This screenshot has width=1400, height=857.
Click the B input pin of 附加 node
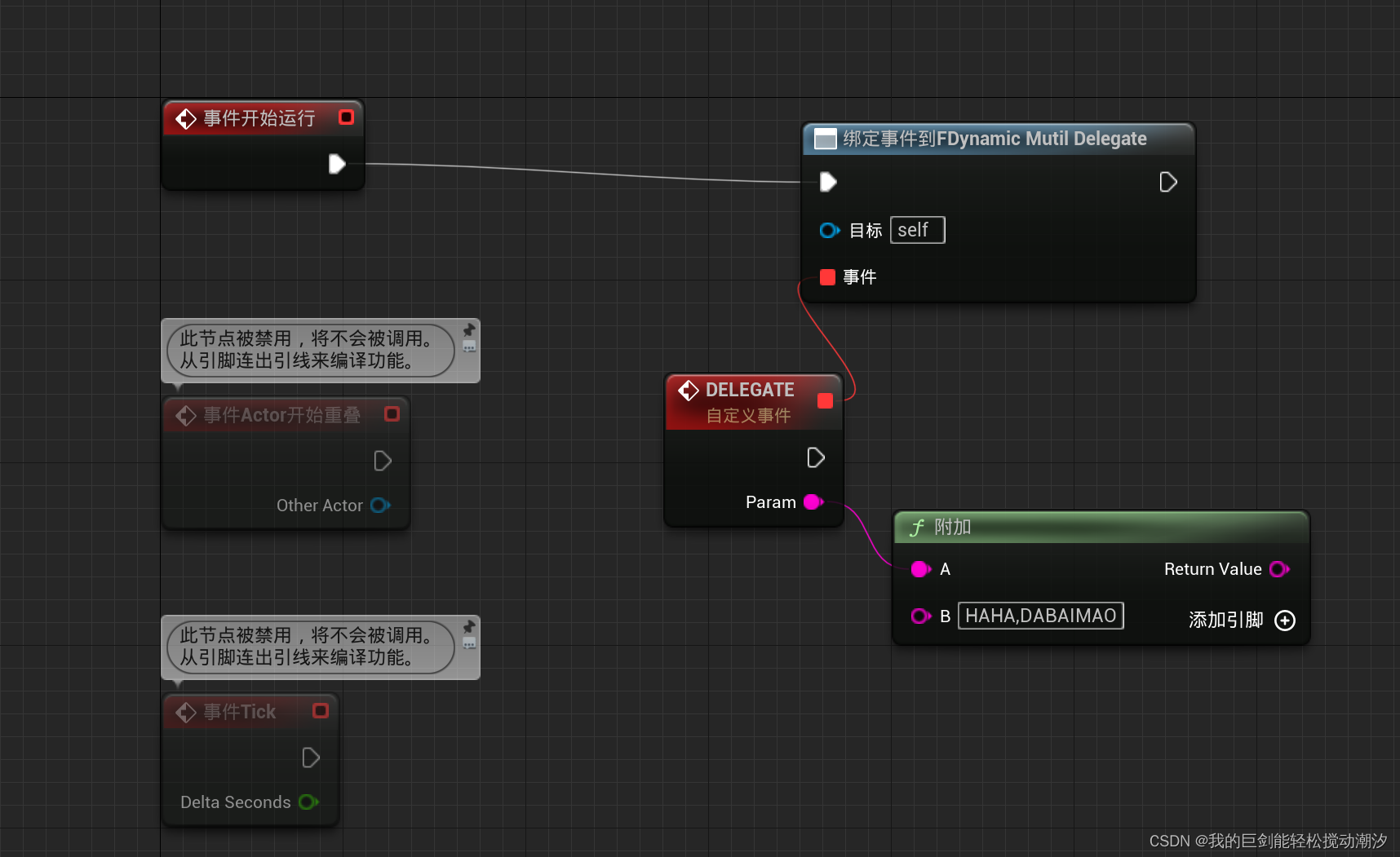pos(921,616)
